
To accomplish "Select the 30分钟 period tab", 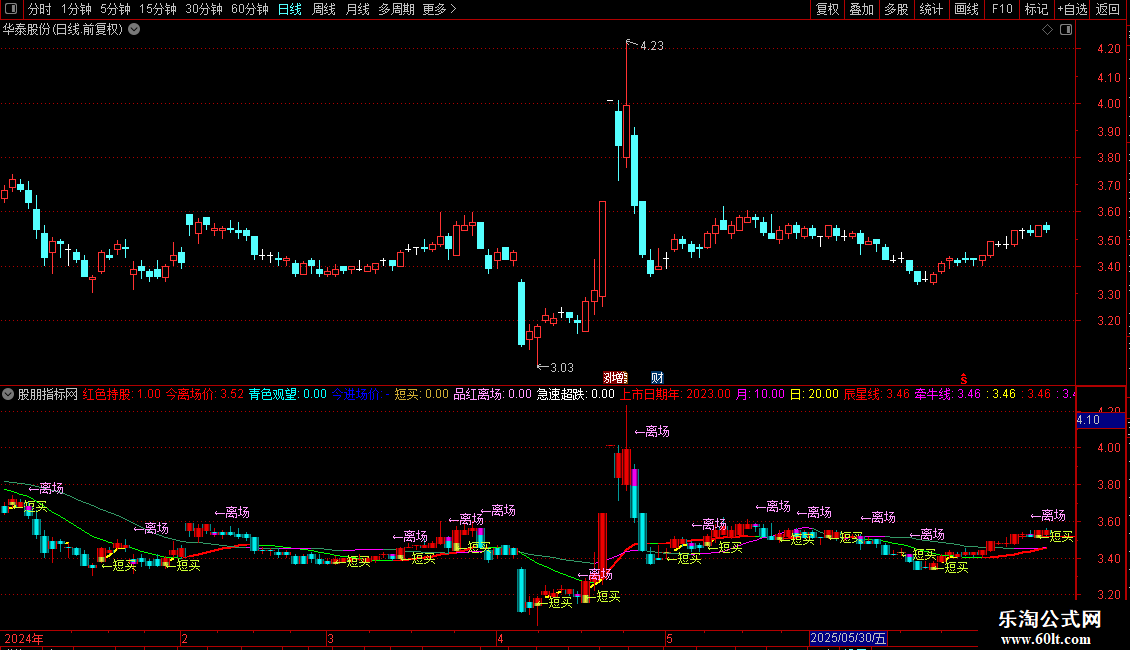I will click(204, 9).
